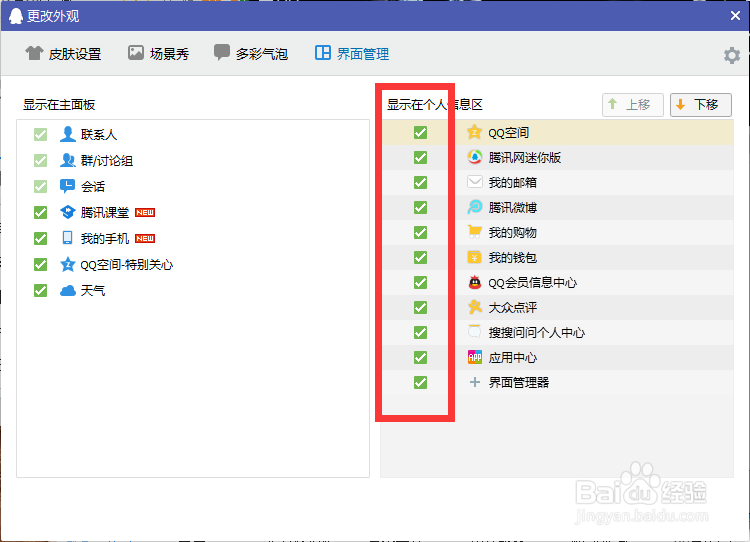The image size is (750, 542).
Task: Click the 会话 chat bubble icon
Action: [x=67, y=186]
